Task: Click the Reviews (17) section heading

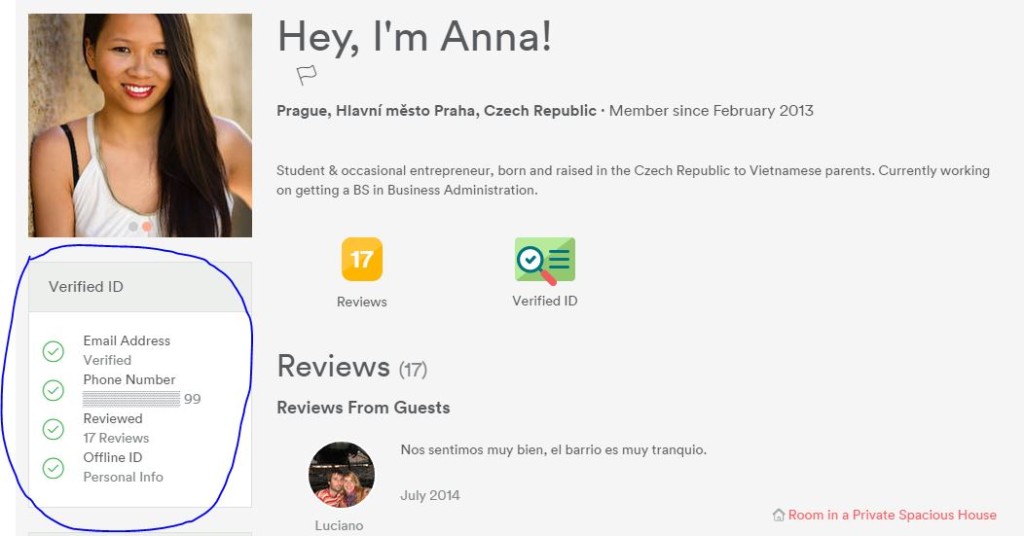Action: [x=351, y=367]
